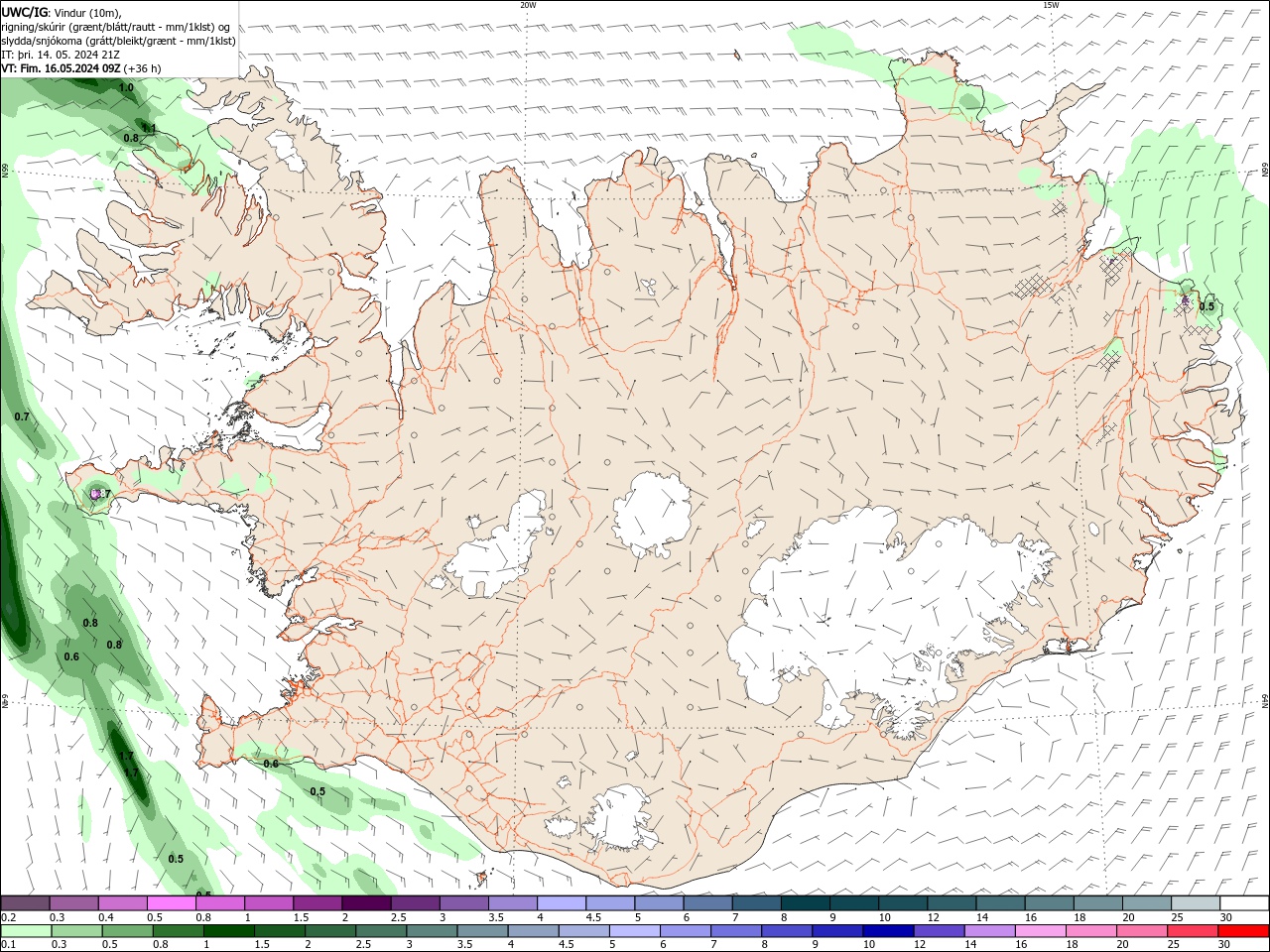This screenshot has width=1270, height=952.
Task: Click the '20W' longitude label at top
Action: tap(528, 5)
